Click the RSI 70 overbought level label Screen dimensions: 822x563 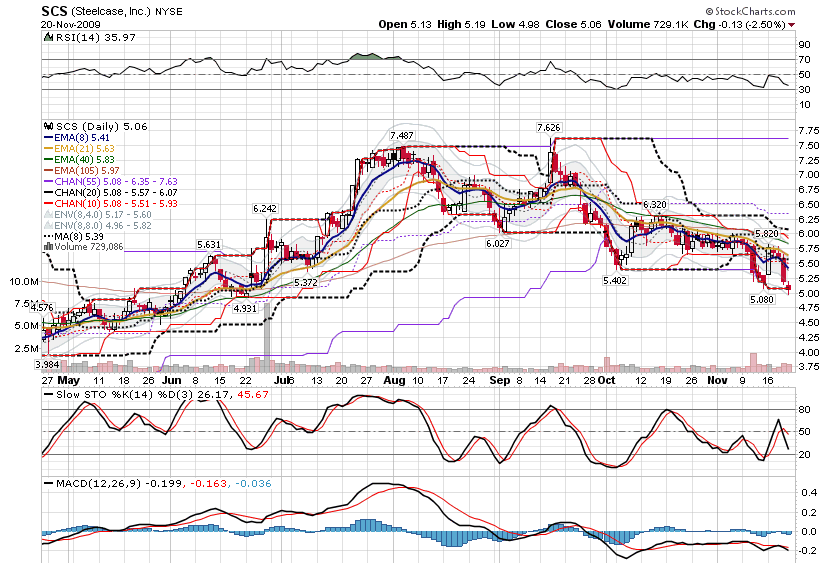coord(804,60)
